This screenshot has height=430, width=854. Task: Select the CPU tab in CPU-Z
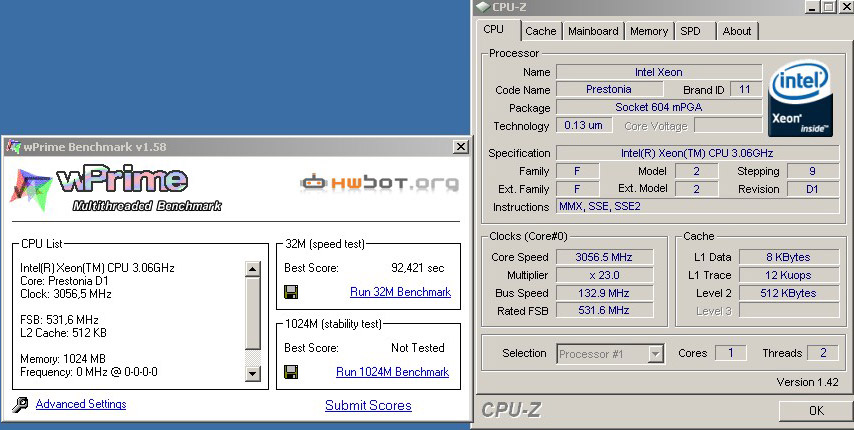pyautogui.click(x=493, y=29)
